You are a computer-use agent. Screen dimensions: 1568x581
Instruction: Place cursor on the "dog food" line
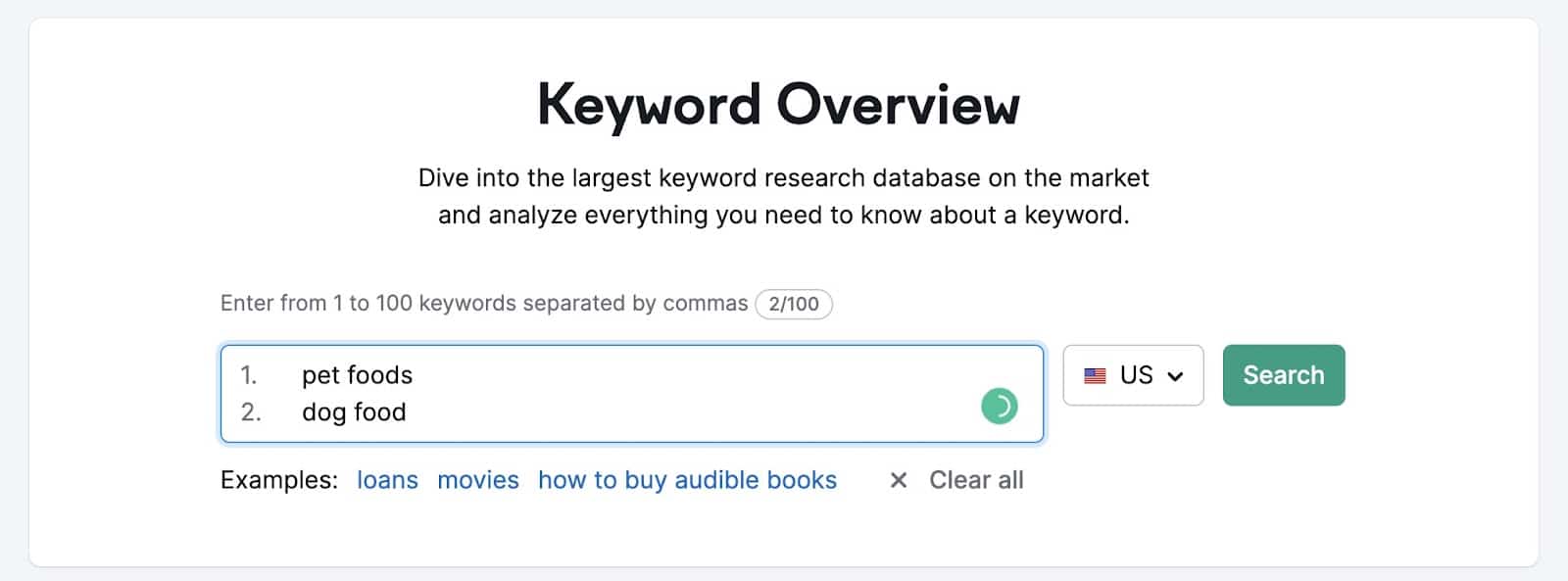(x=354, y=412)
